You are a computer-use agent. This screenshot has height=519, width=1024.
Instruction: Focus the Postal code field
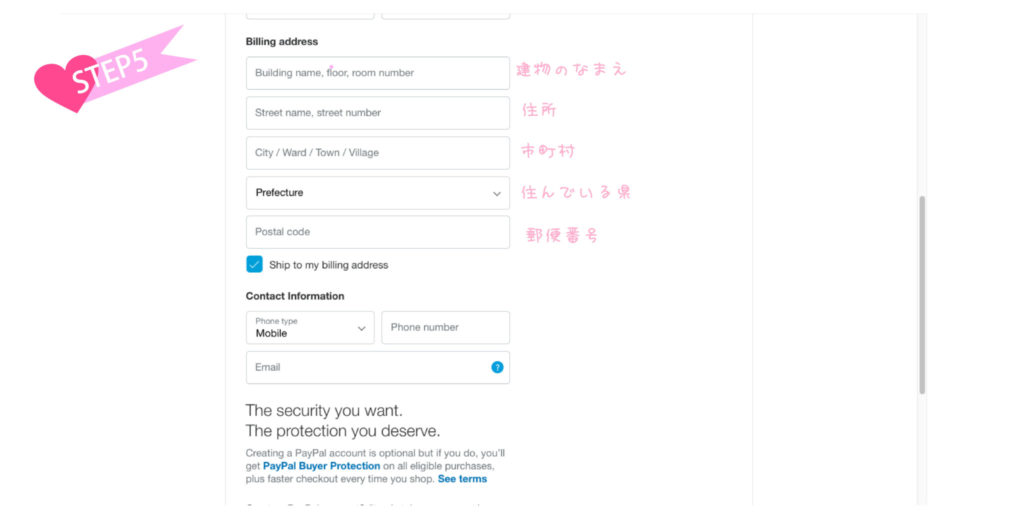pyautogui.click(x=377, y=232)
